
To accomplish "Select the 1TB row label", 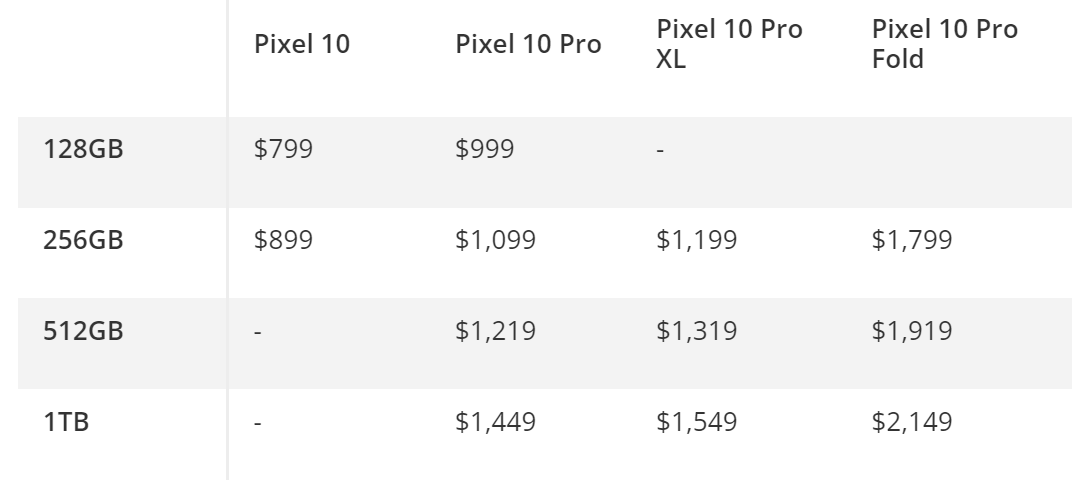I will 67,422.
